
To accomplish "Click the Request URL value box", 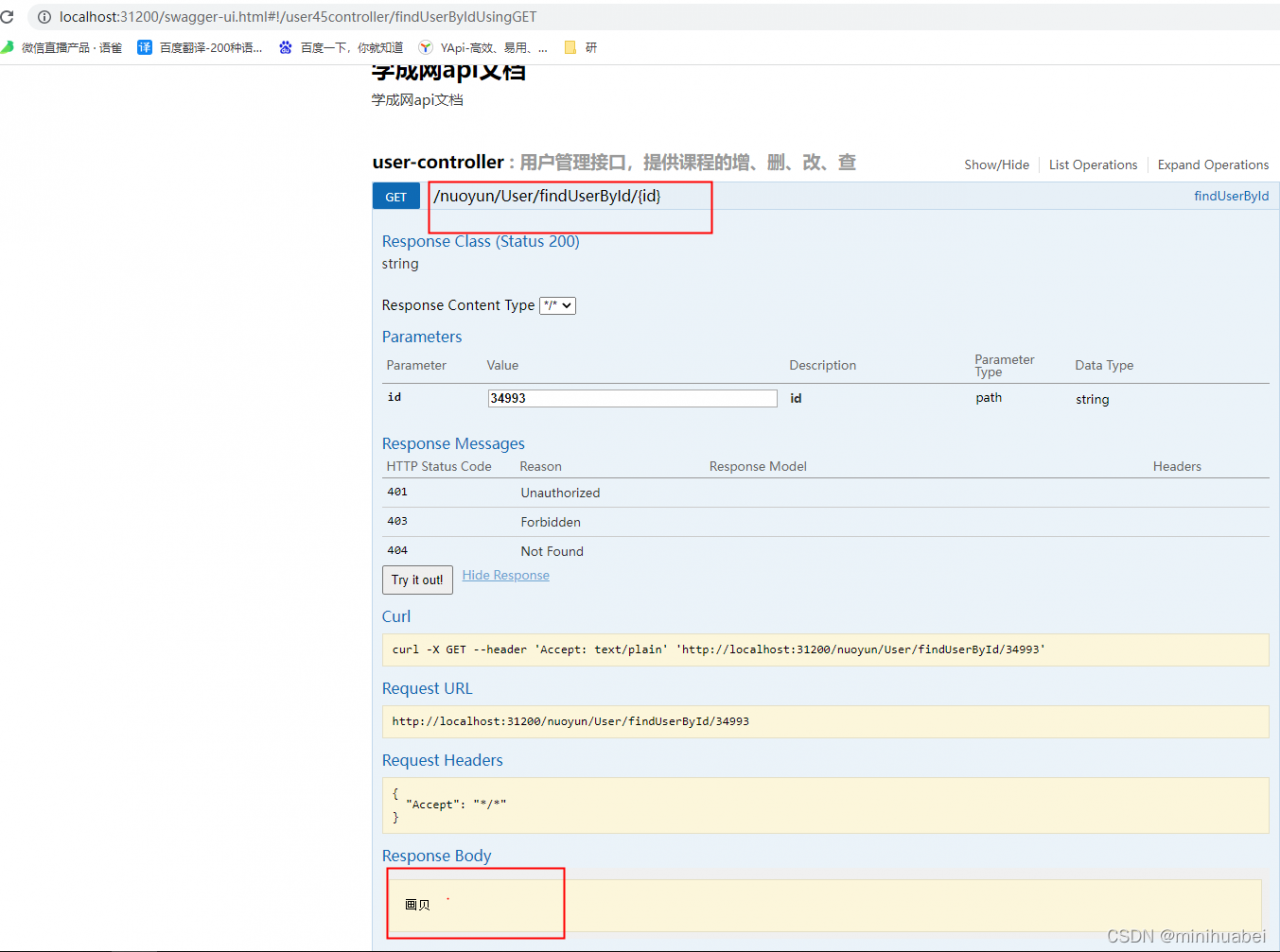I will pyautogui.click(x=825, y=721).
